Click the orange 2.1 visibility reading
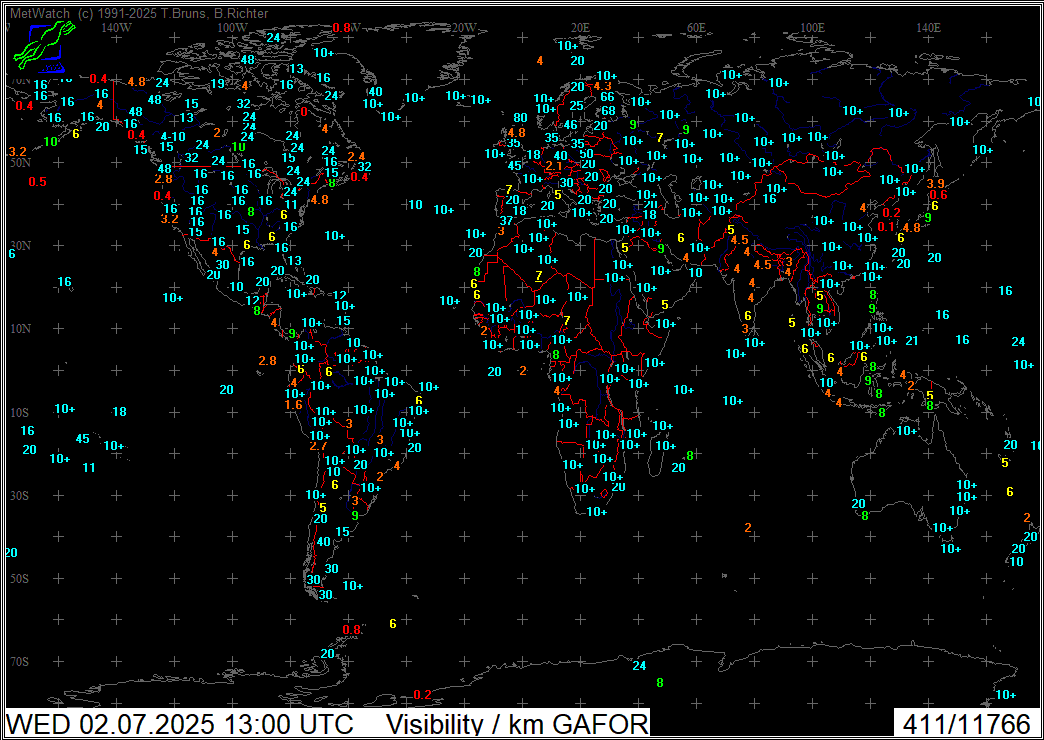 click(x=555, y=165)
